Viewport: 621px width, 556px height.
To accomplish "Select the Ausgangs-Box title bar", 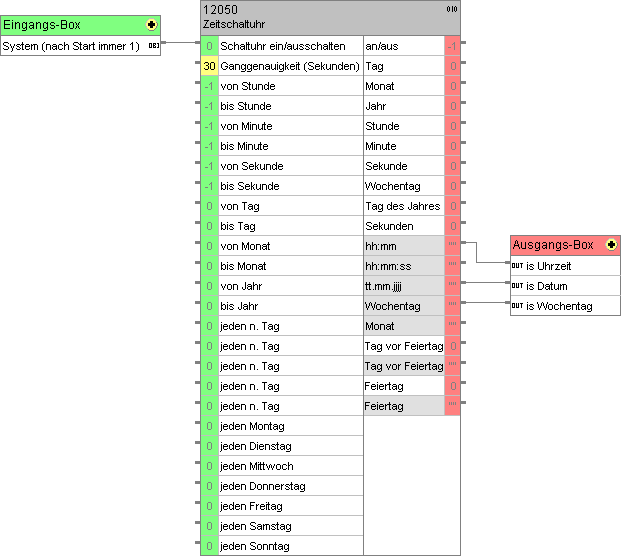I will [x=553, y=245].
